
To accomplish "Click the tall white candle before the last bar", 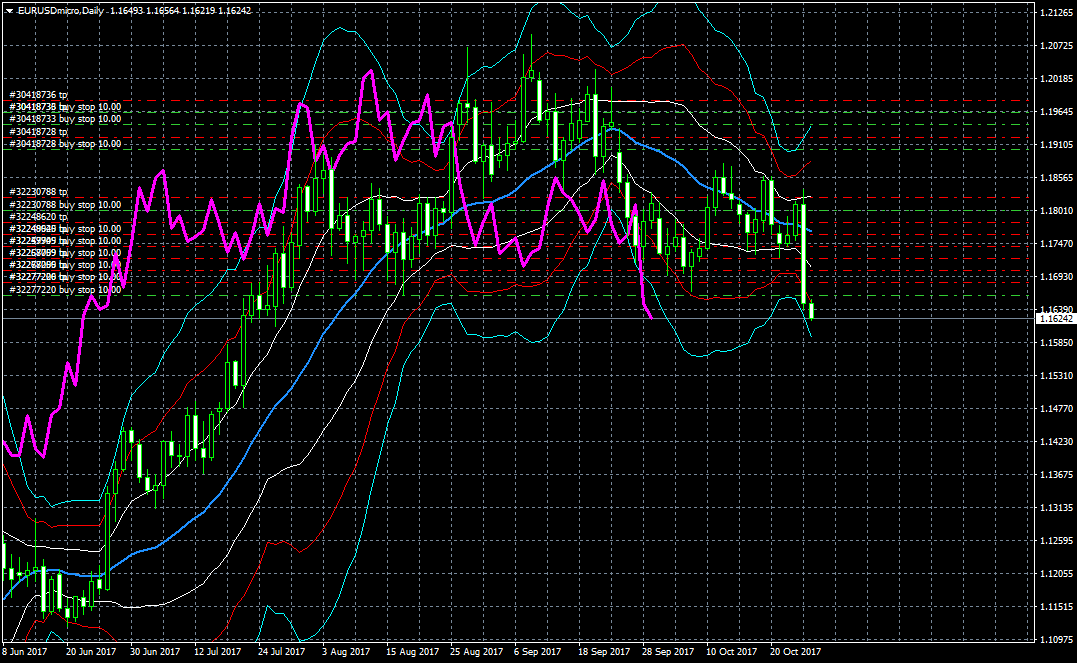I will (804, 252).
